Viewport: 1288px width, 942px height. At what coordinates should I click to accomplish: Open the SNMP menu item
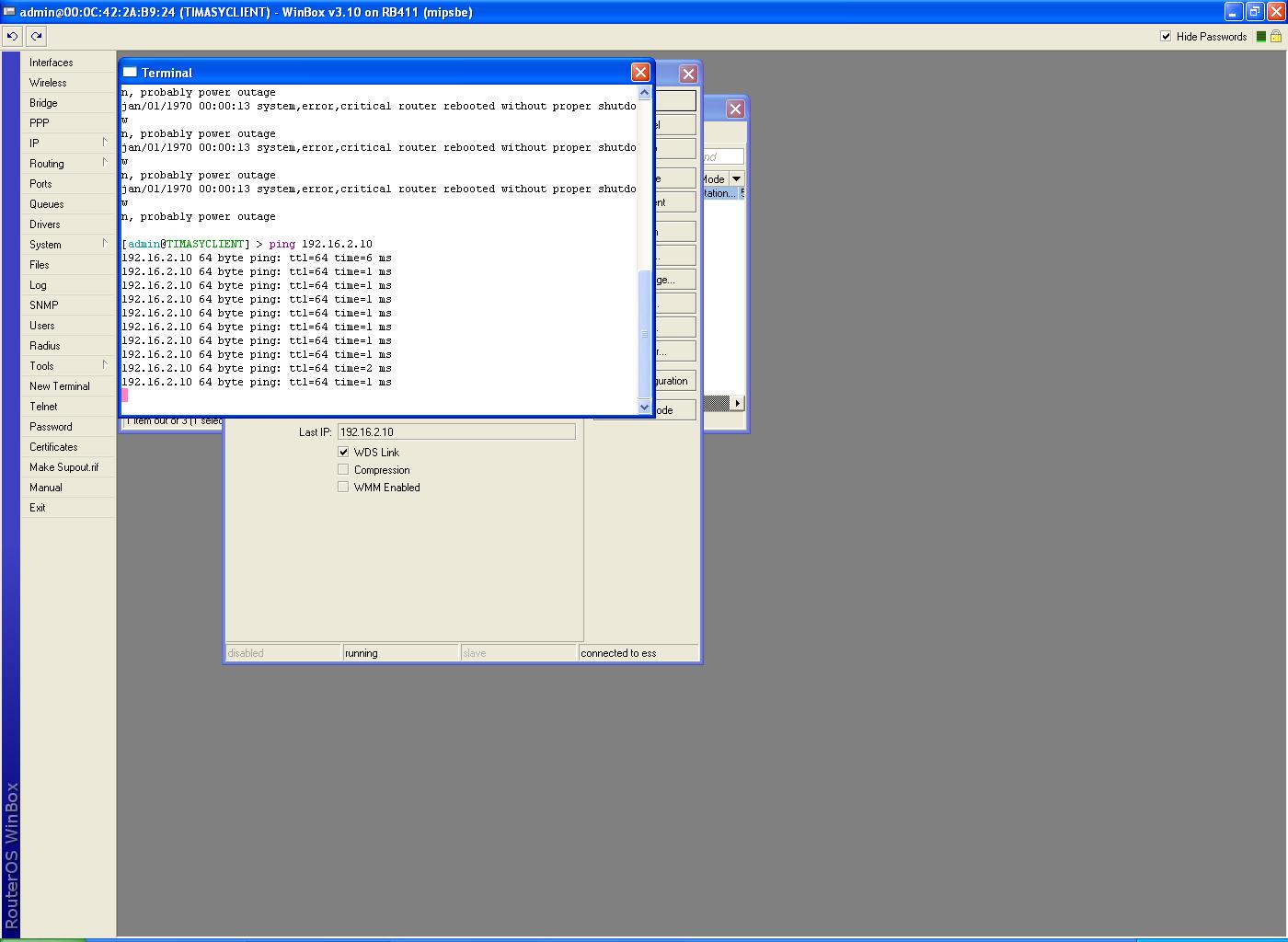tap(69, 305)
